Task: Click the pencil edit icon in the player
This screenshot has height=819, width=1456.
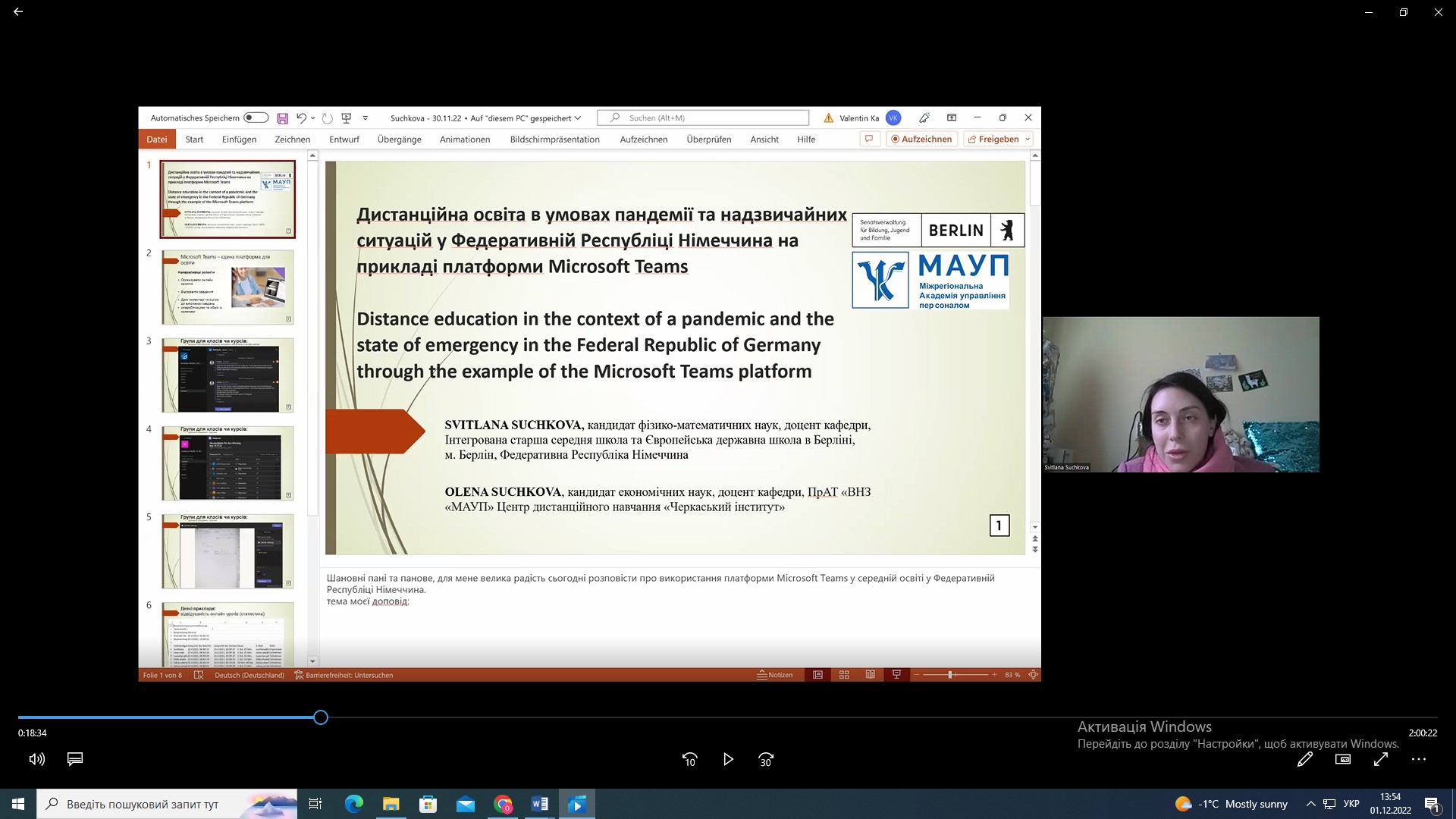Action: click(1304, 759)
